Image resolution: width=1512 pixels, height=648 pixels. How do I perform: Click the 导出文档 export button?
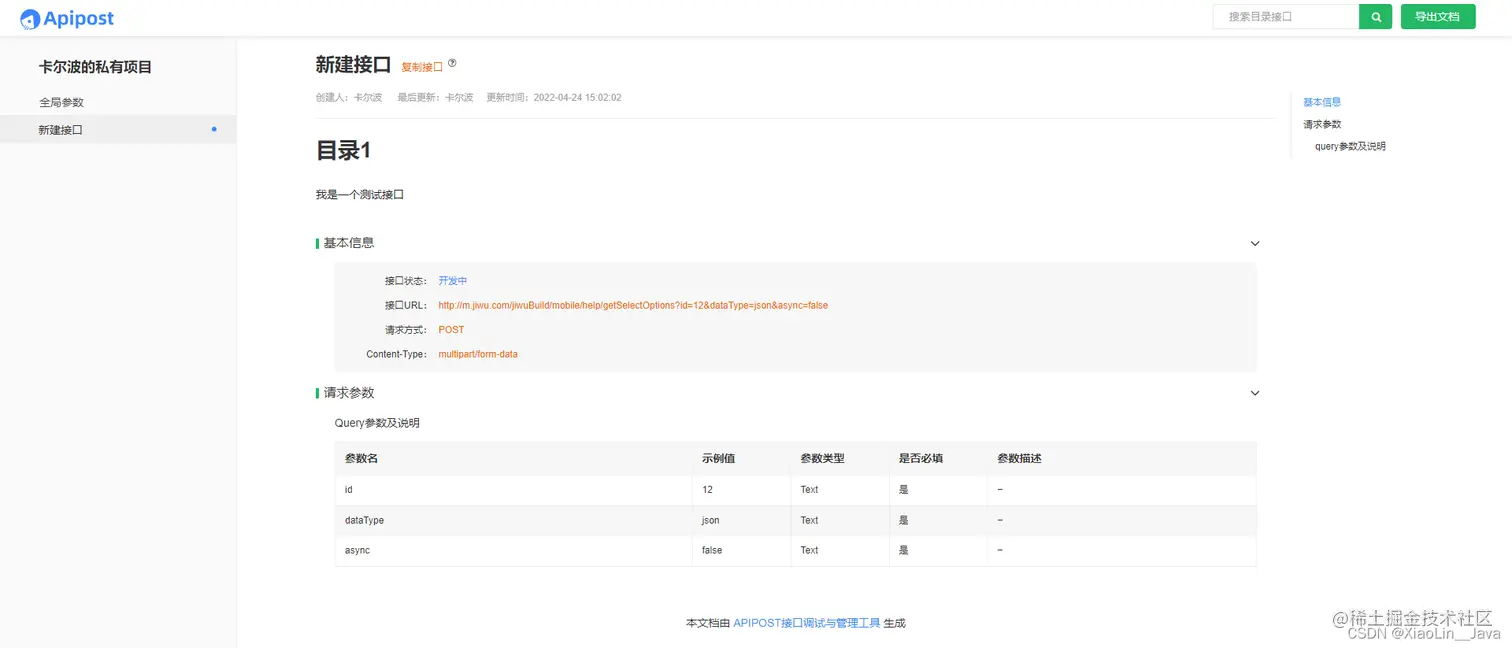tap(1438, 17)
